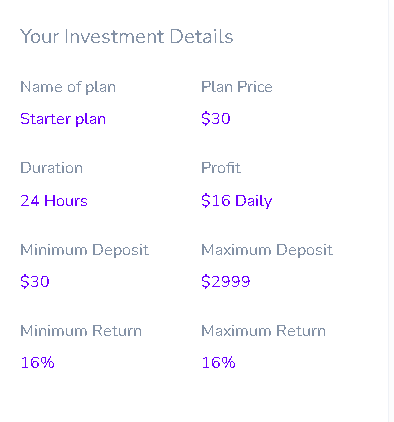This screenshot has width=394, height=422.
Task: Click the 16% maximum return value
Action: (x=219, y=363)
